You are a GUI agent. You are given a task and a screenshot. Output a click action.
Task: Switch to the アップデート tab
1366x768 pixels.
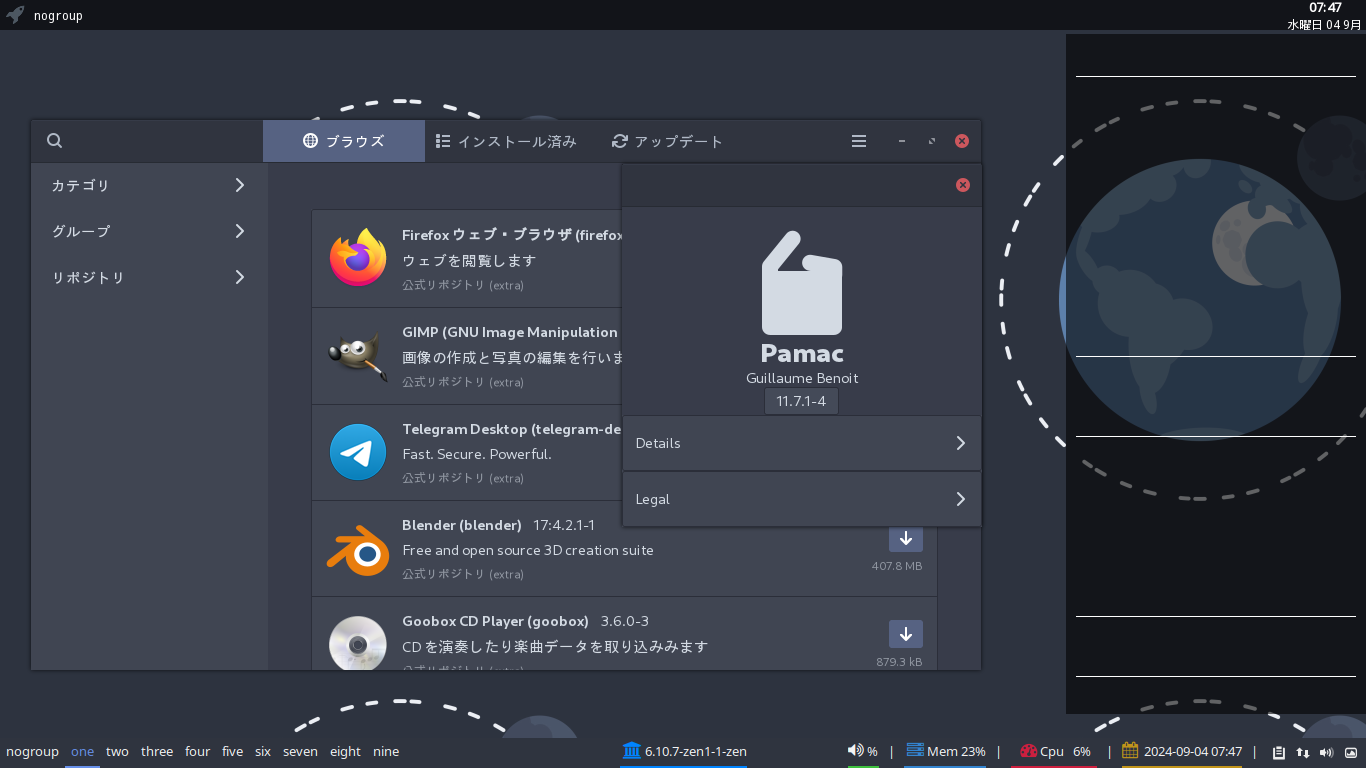pos(667,141)
